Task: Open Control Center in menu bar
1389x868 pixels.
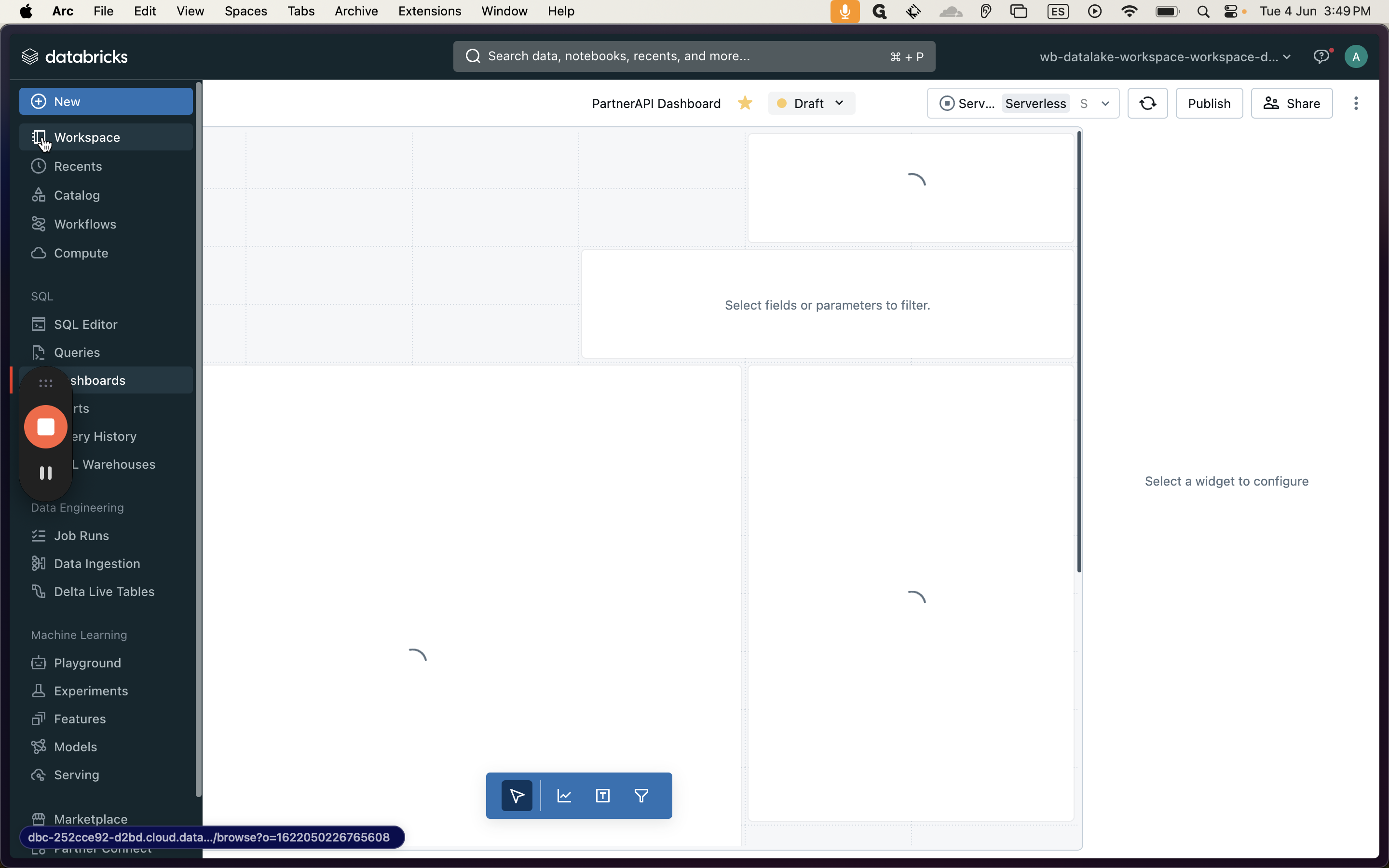Action: click(1231, 12)
